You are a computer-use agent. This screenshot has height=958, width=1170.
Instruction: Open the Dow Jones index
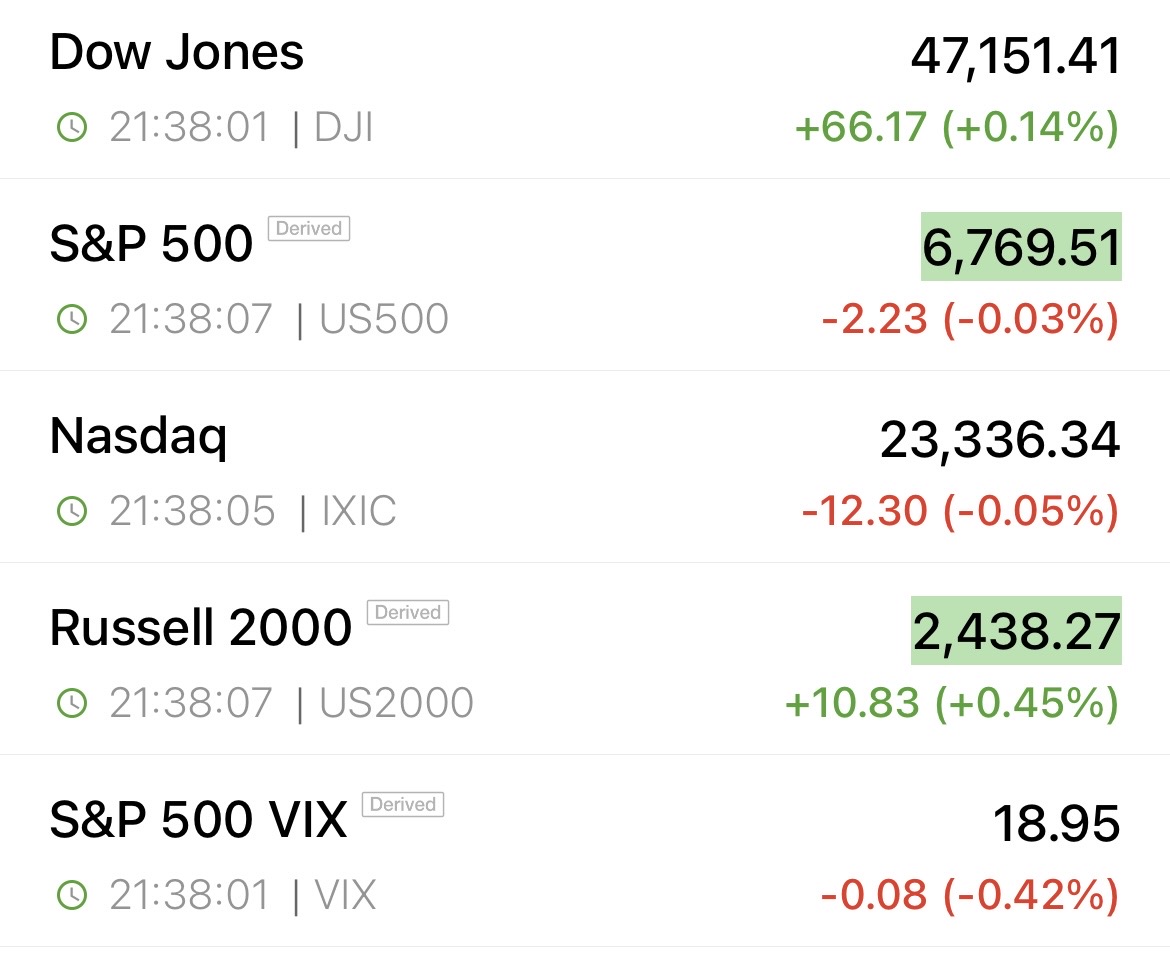[177, 53]
